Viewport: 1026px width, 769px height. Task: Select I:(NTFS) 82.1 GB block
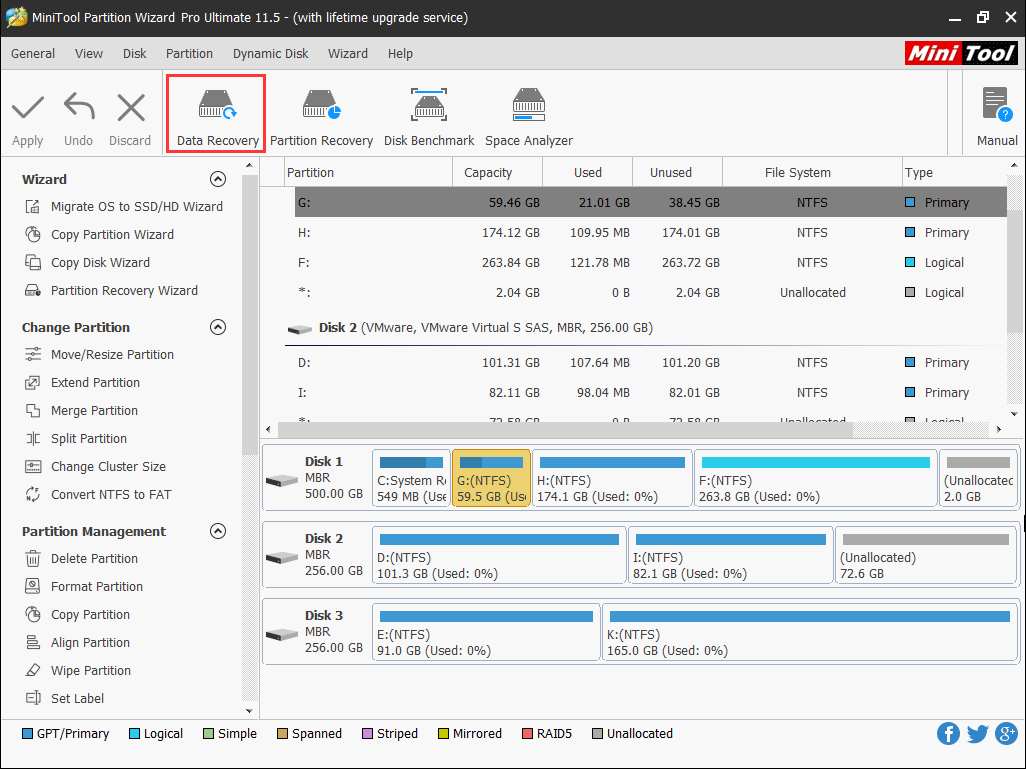(731, 556)
